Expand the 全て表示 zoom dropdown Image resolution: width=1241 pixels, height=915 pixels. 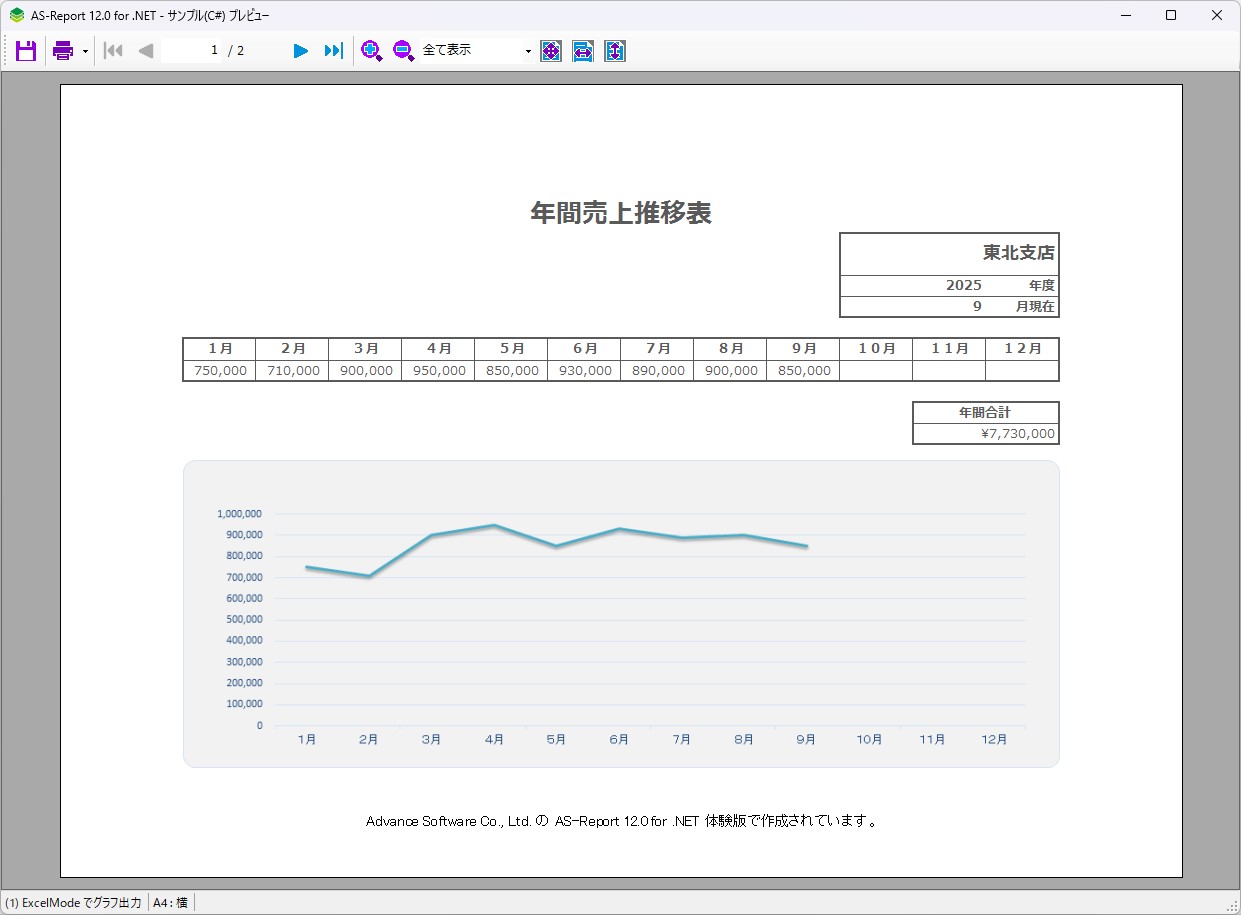tap(528, 51)
